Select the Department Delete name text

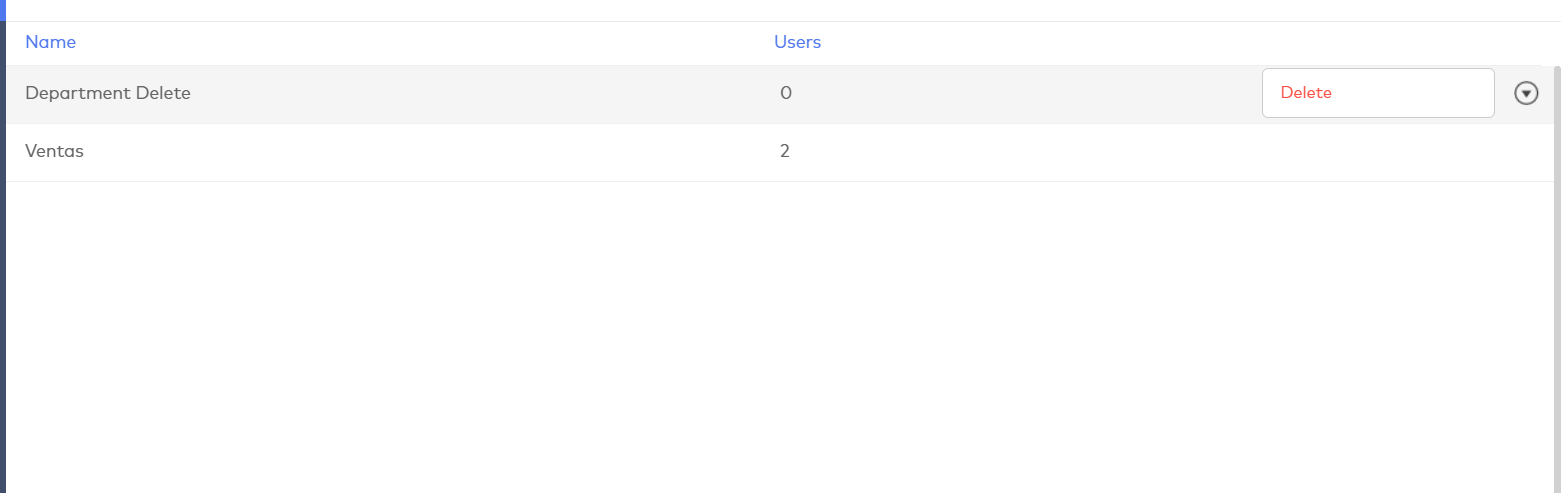[108, 93]
